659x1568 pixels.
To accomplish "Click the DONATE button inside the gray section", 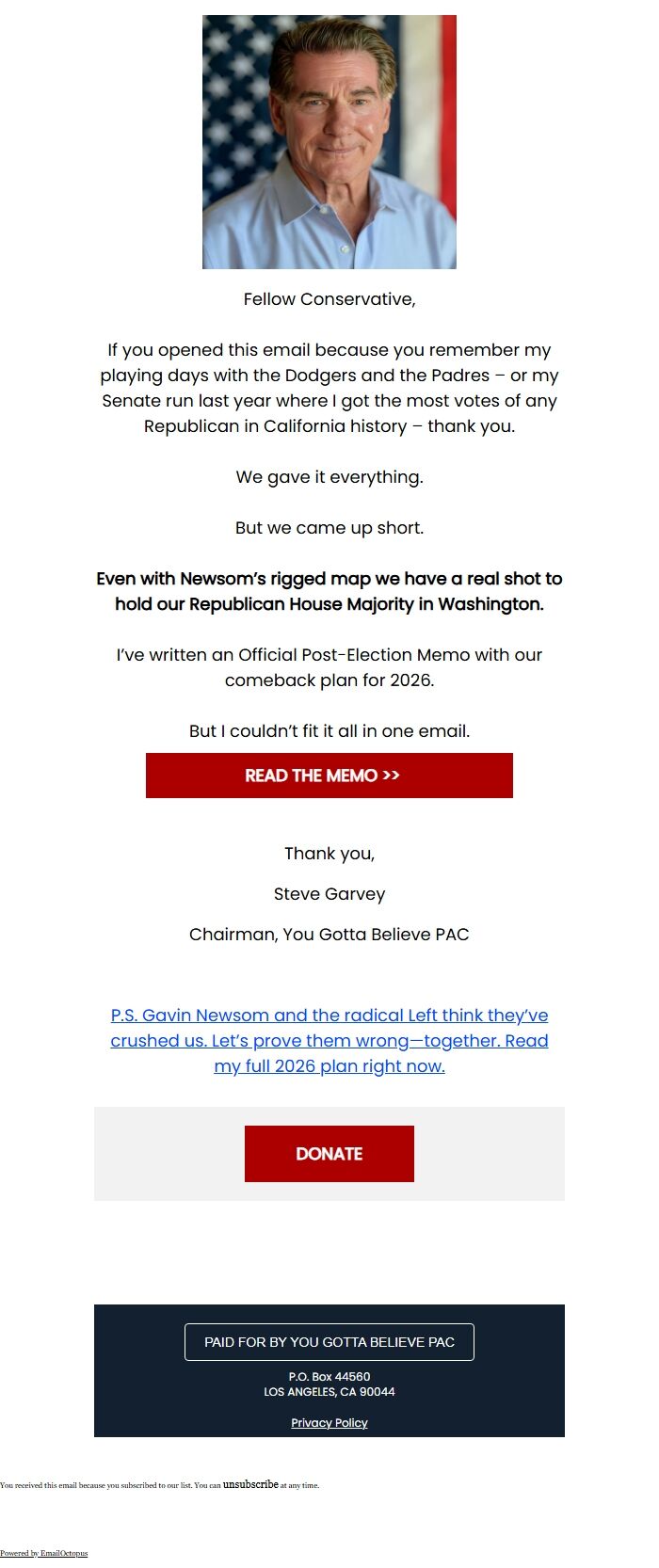I will tap(329, 1153).
